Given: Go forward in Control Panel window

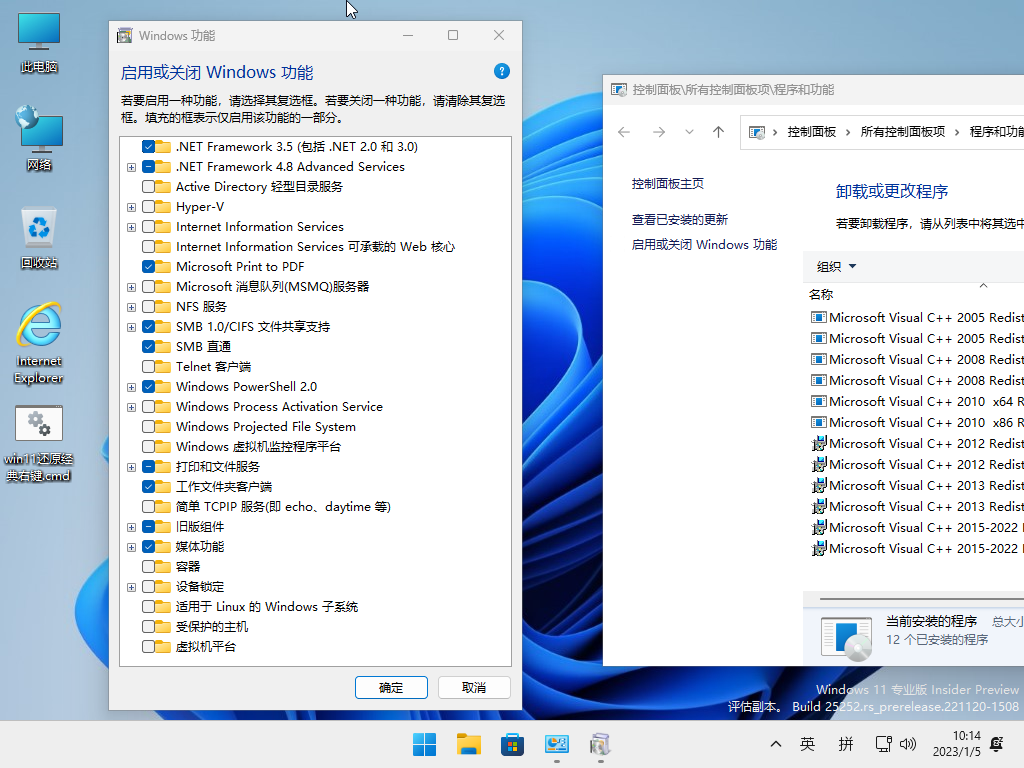Looking at the screenshot, I should coord(659,132).
